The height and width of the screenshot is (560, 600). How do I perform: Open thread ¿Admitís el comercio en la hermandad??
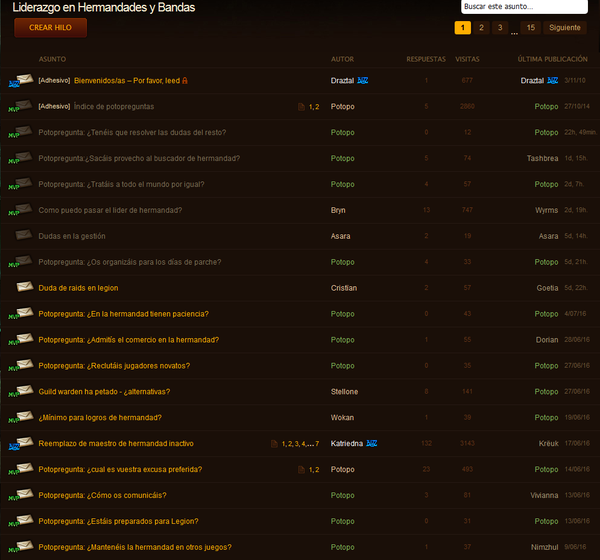pos(129,340)
